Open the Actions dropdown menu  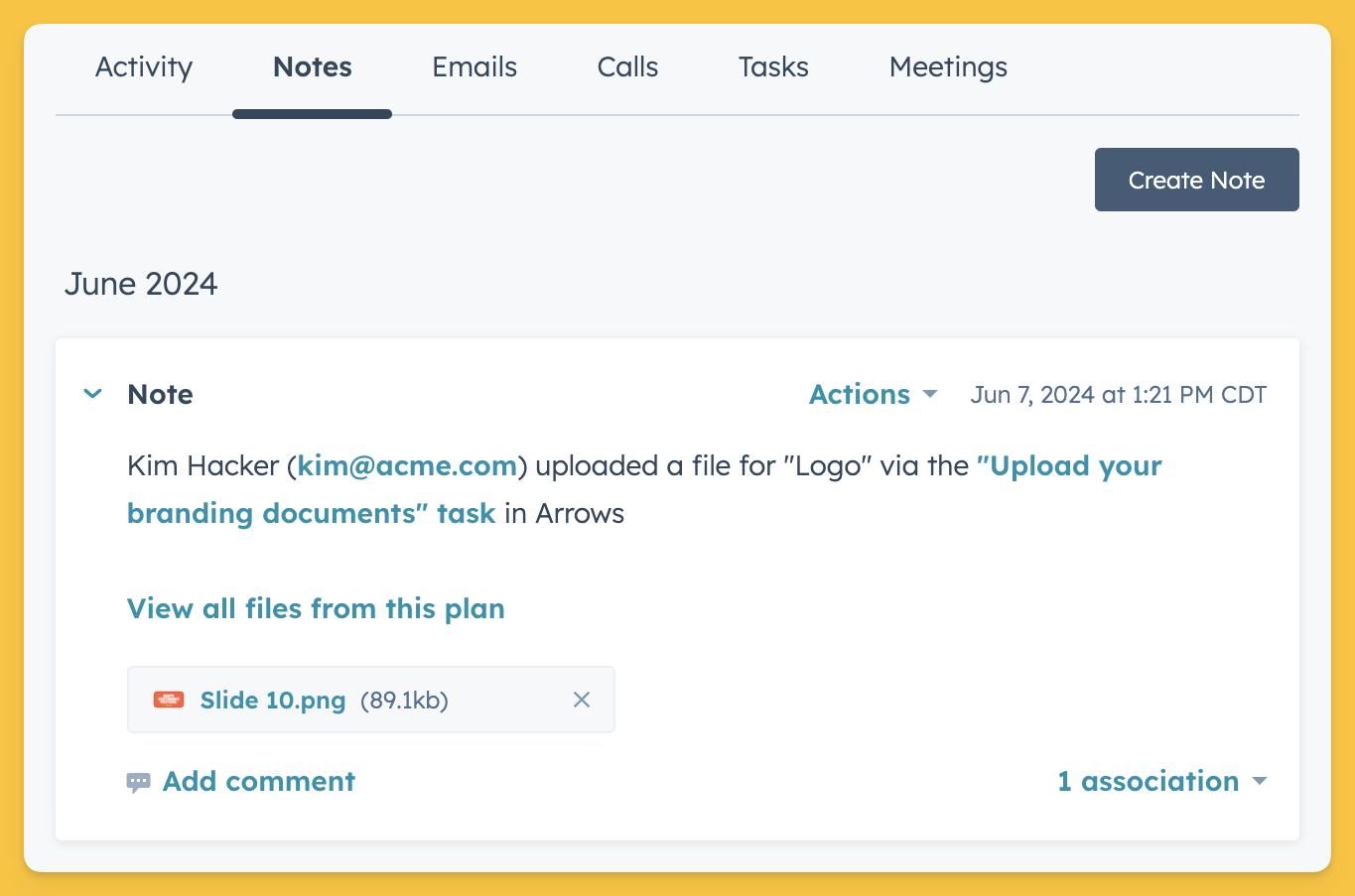873,394
